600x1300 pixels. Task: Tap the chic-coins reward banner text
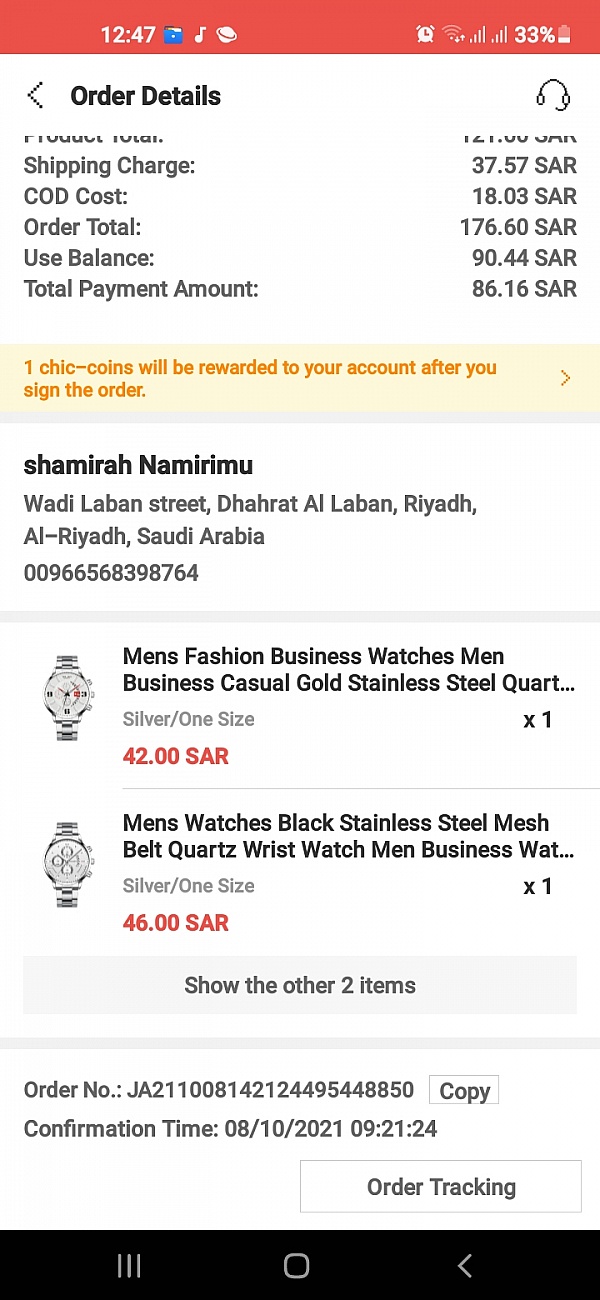pyautogui.click(x=260, y=379)
